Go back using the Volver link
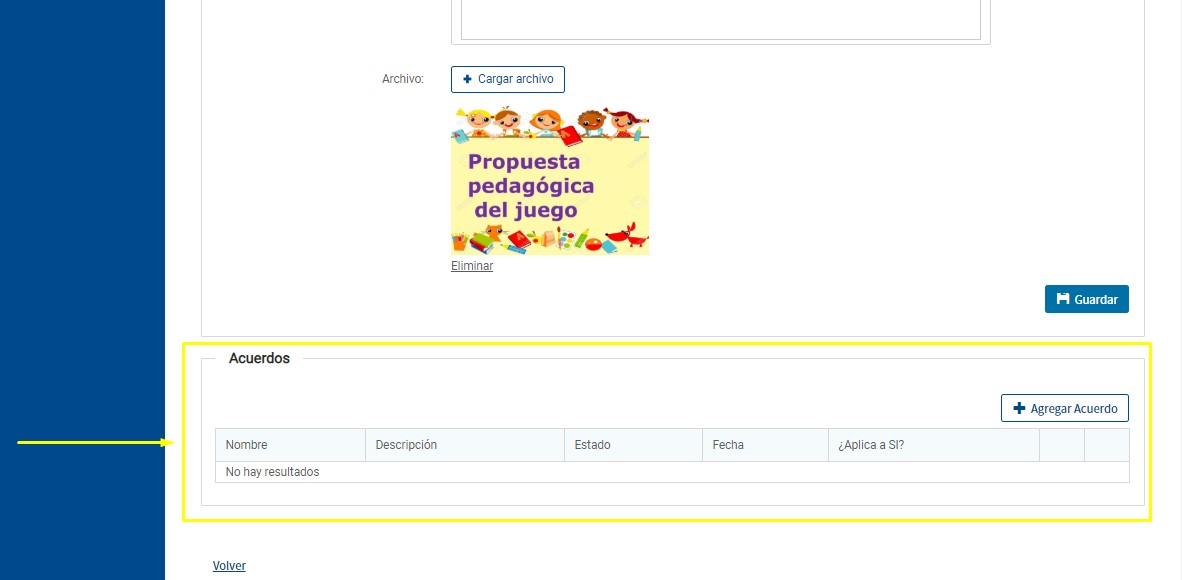Image resolution: width=1182 pixels, height=580 pixels. (x=229, y=566)
